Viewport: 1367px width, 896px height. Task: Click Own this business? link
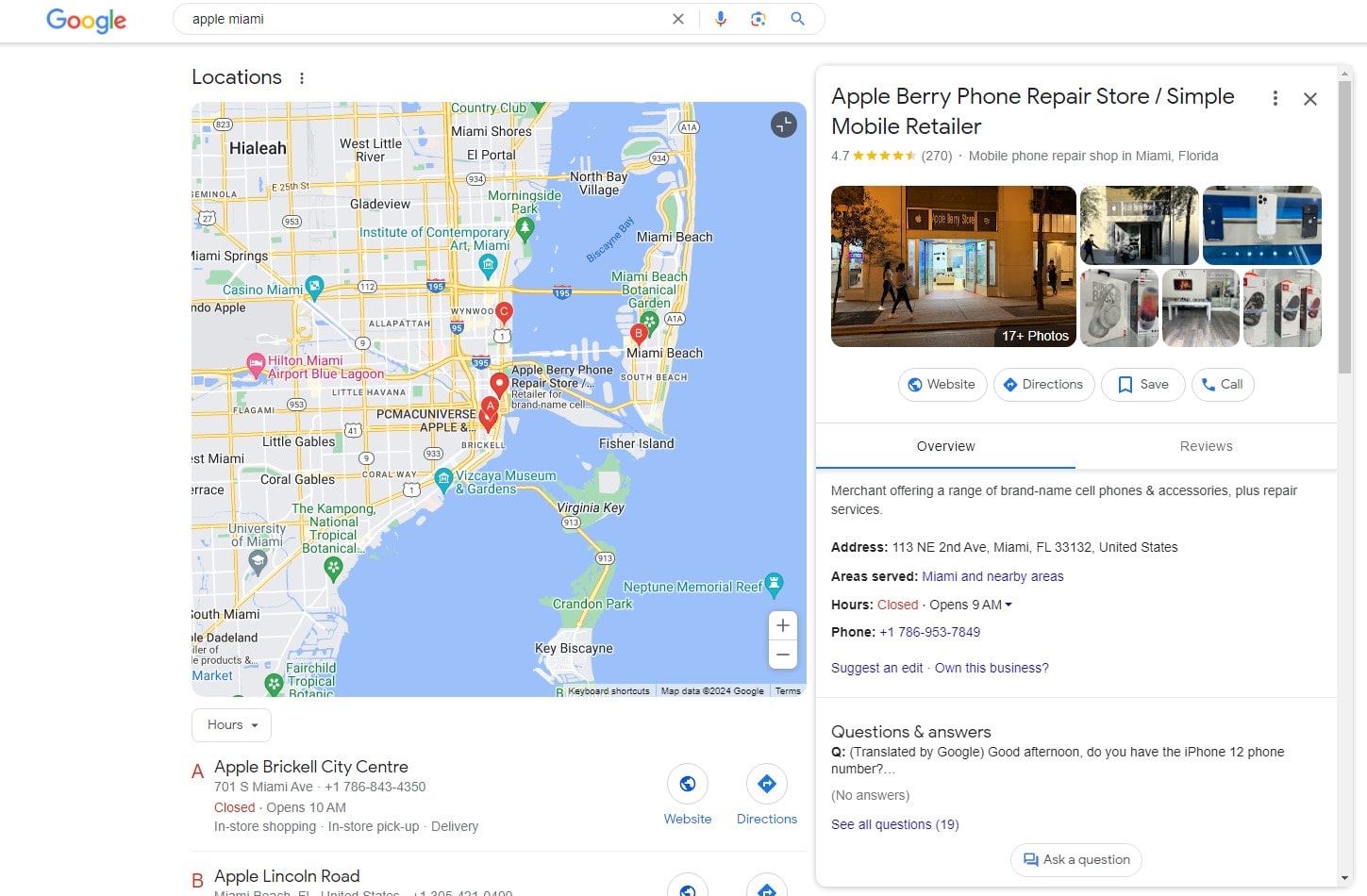click(992, 668)
